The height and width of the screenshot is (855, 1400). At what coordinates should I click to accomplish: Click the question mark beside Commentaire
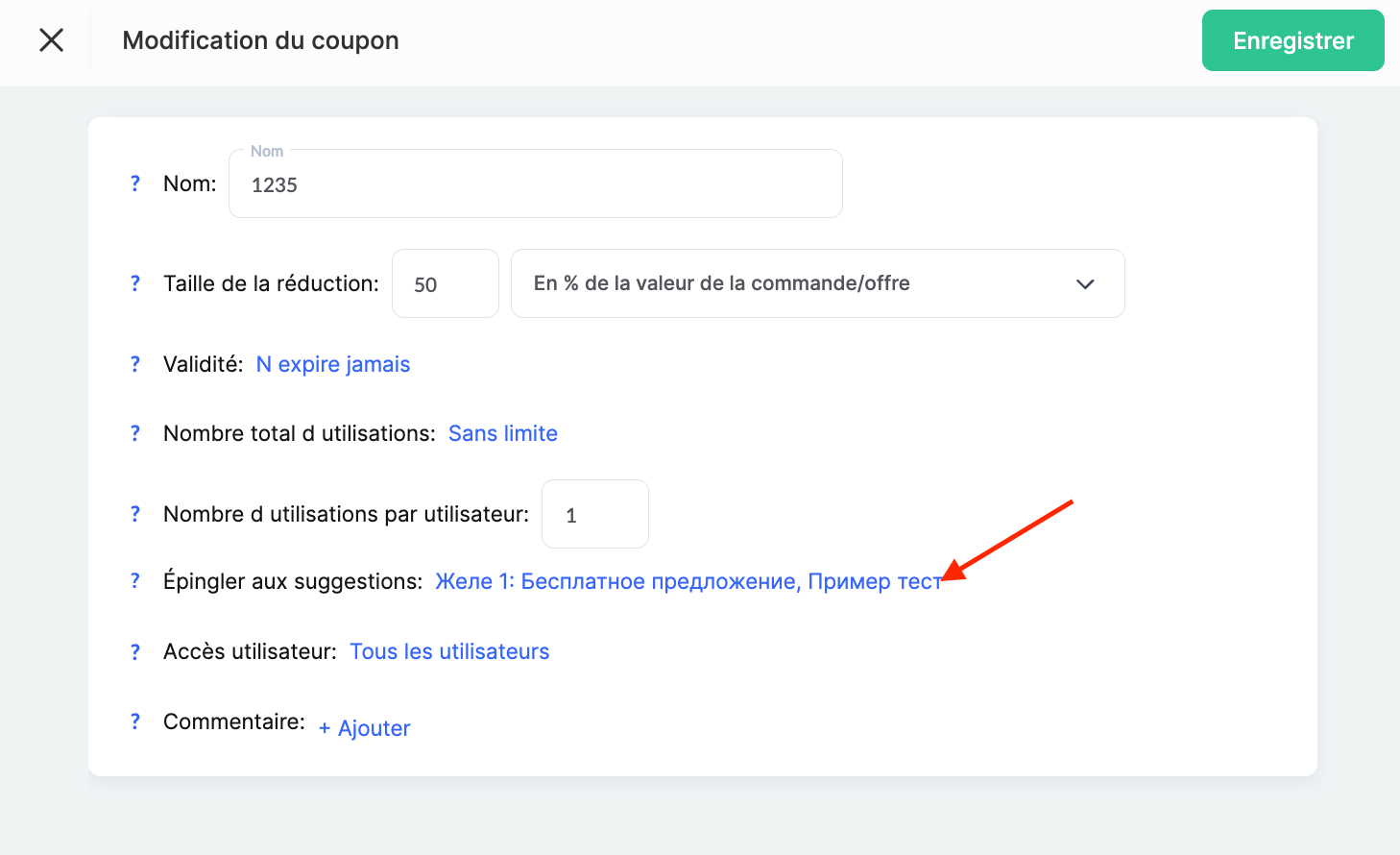point(135,721)
